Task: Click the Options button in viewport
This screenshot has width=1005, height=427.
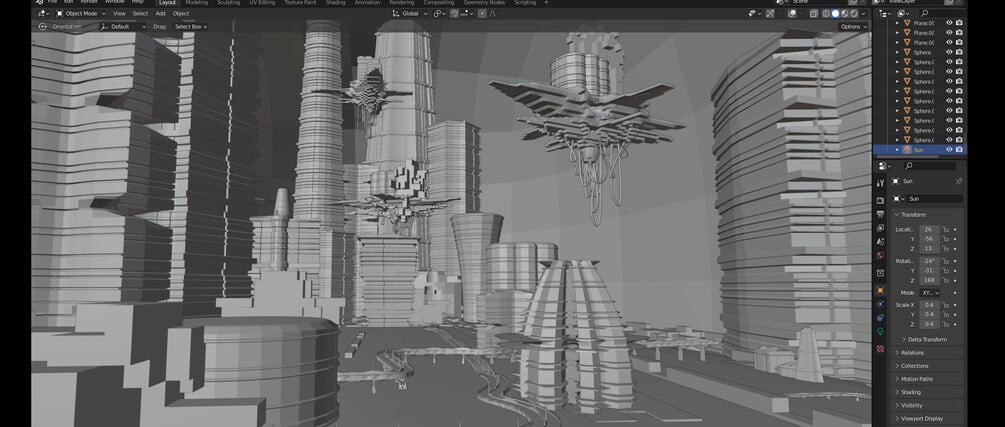Action: click(x=853, y=27)
